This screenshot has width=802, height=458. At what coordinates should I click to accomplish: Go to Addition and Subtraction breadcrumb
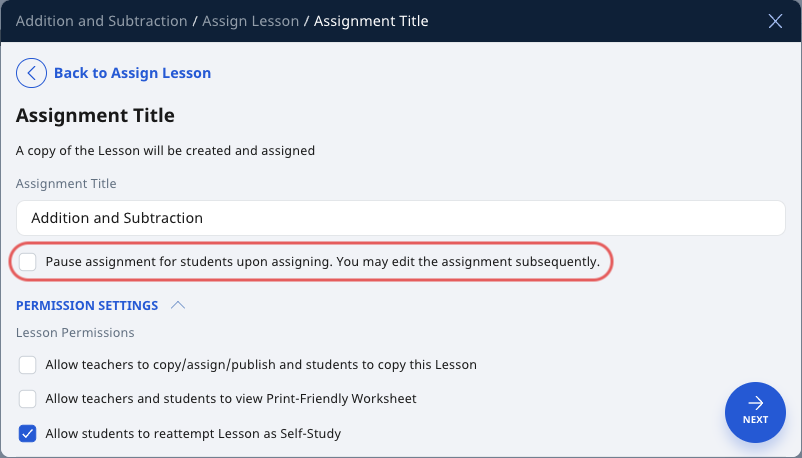101,21
